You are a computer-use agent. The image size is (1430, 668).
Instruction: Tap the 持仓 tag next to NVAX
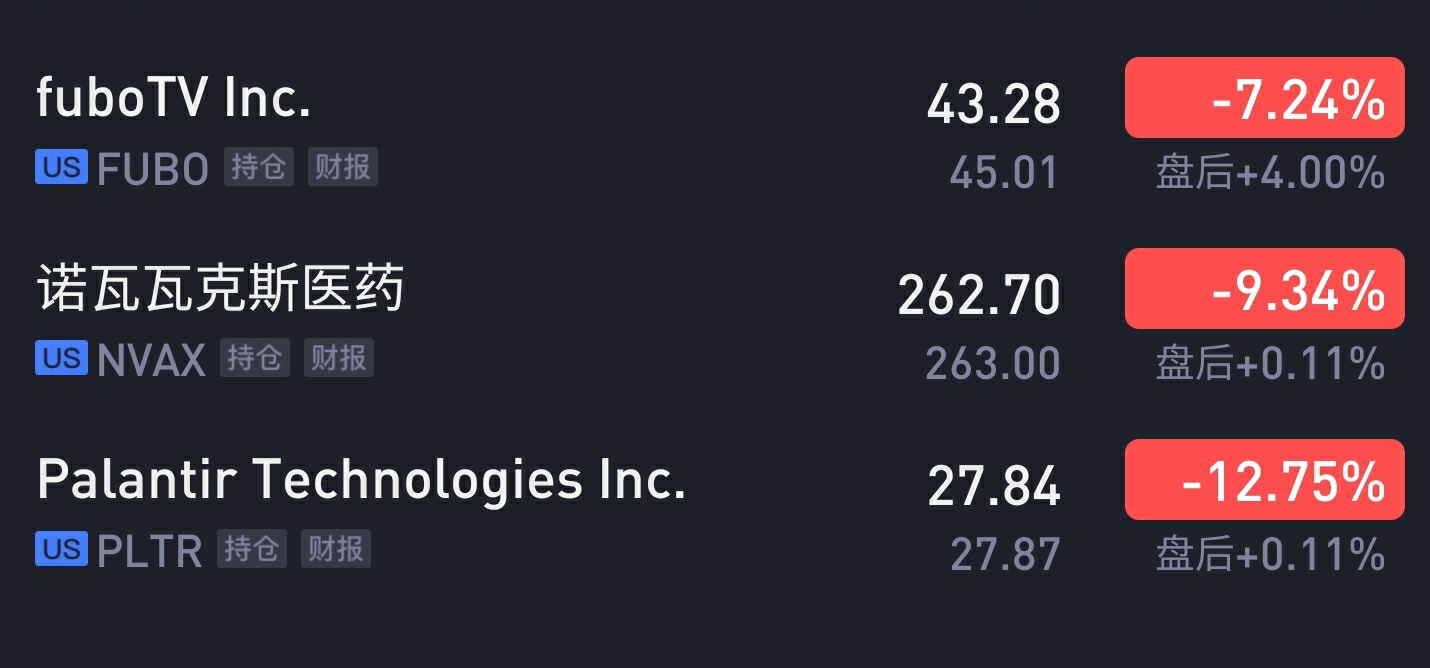[255, 358]
